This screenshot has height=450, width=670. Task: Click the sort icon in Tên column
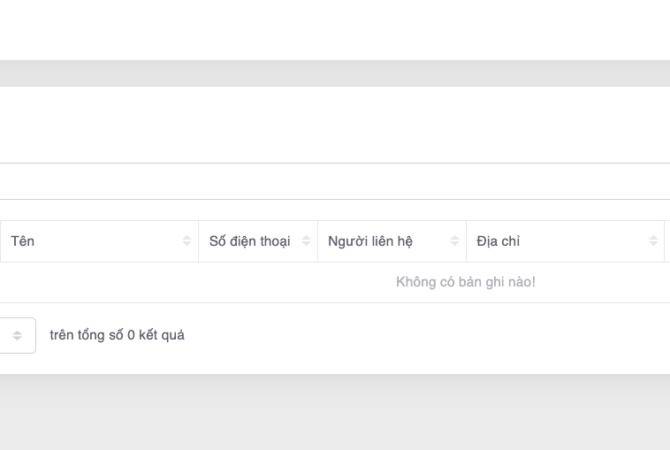tap(186, 242)
